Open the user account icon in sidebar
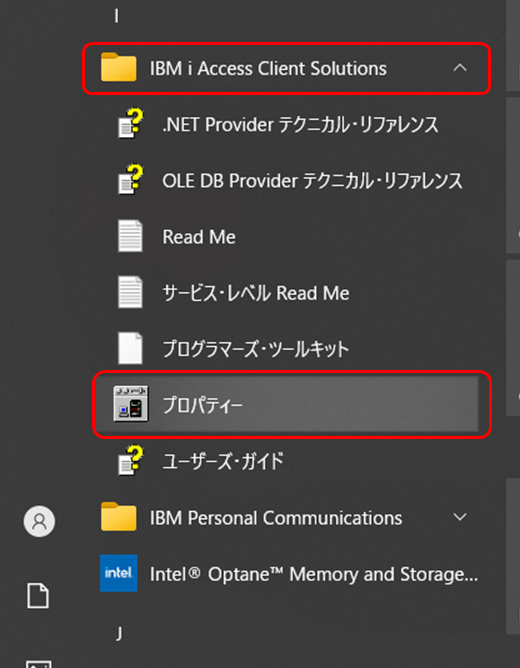Viewport: 520px width, 668px height. pyautogui.click(x=39, y=521)
